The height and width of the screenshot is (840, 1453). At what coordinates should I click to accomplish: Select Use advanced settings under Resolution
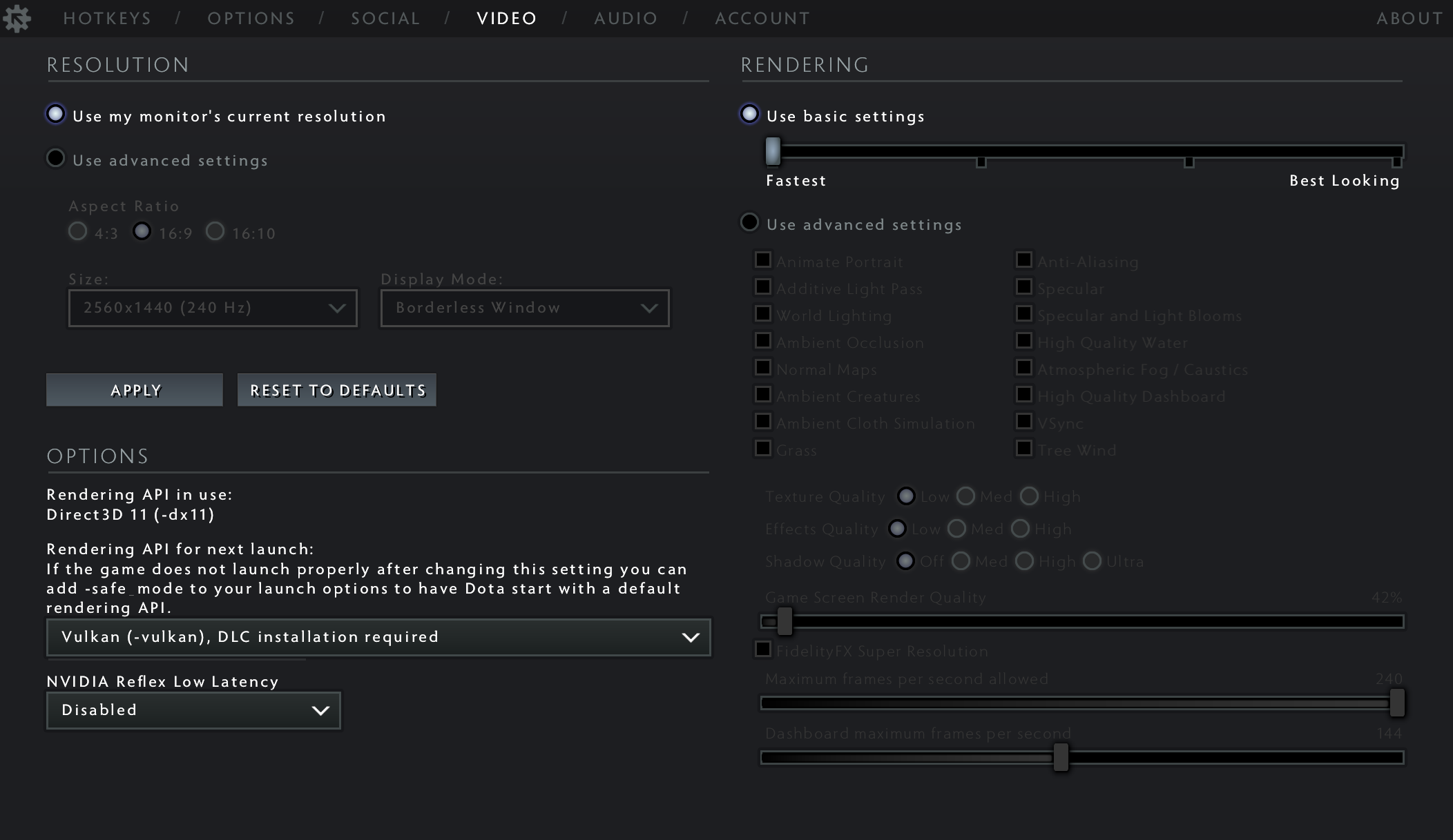coord(55,158)
